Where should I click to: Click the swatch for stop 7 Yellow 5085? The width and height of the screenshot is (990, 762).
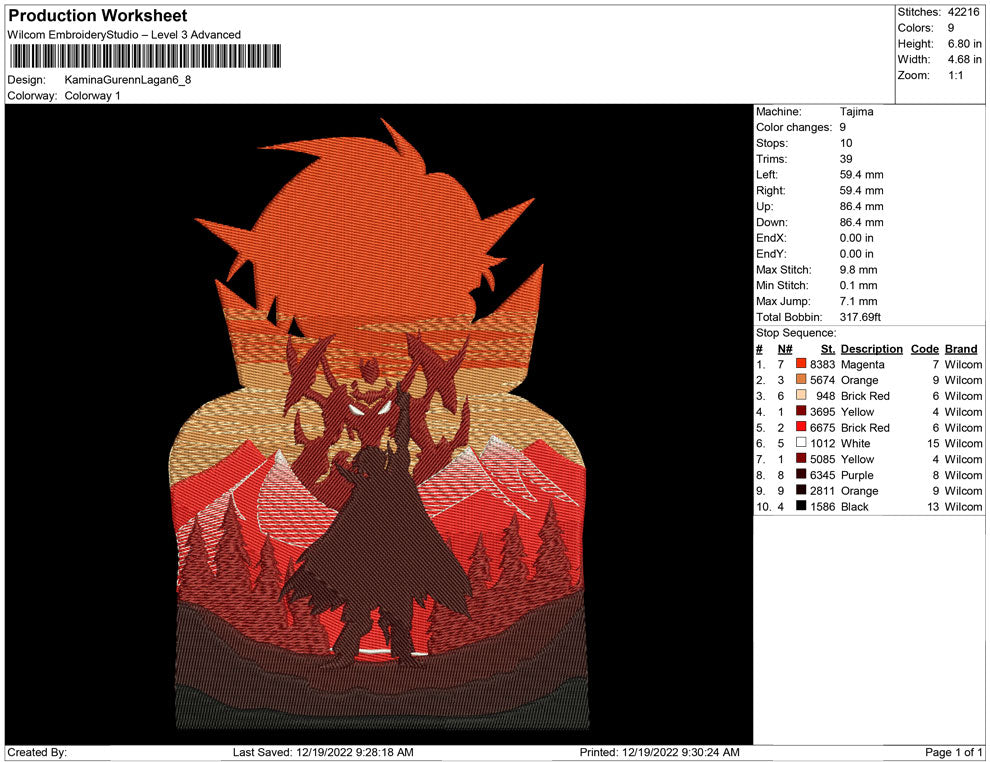click(x=801, y=458)
